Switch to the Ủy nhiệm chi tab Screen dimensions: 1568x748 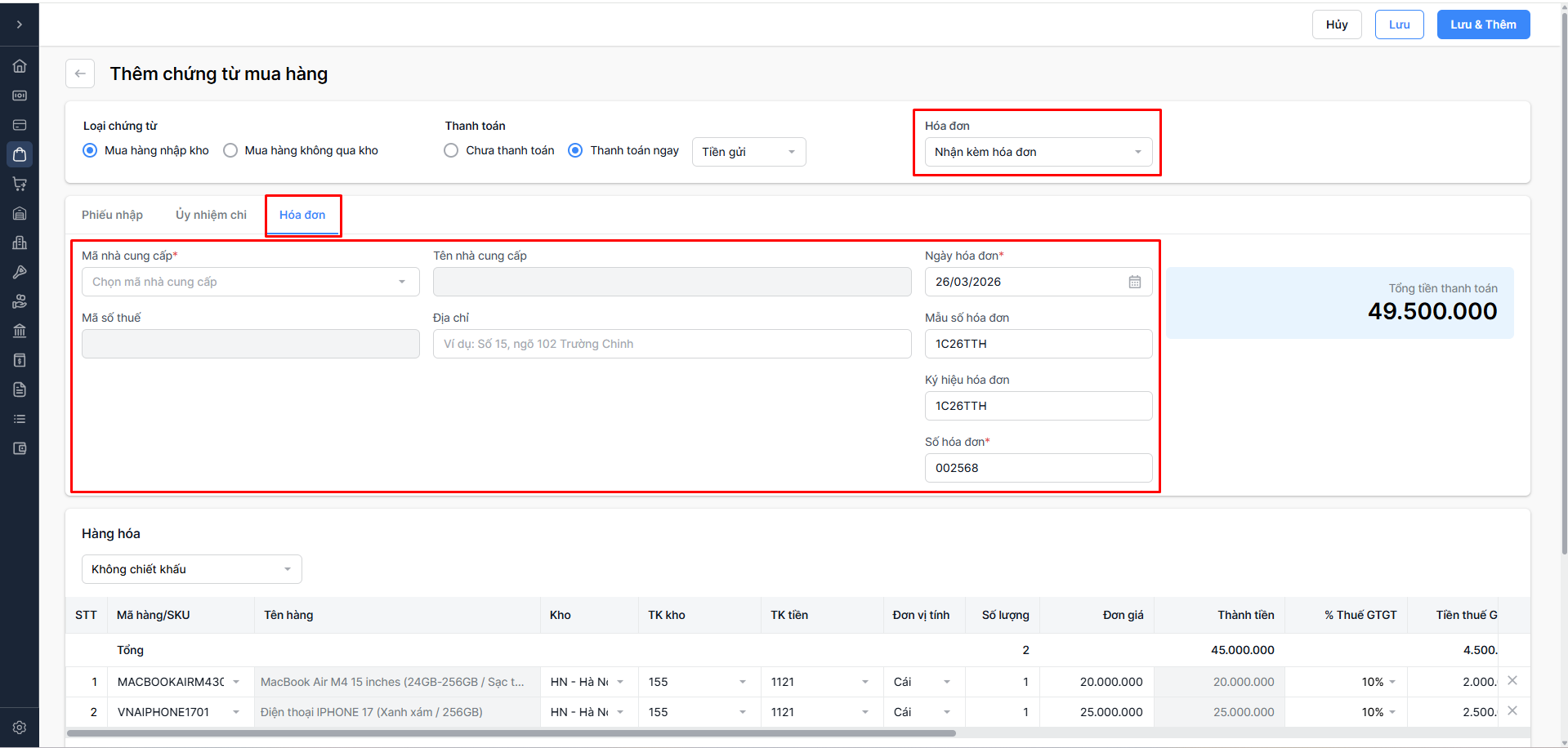pyautogui.click(x=211, y=215)
